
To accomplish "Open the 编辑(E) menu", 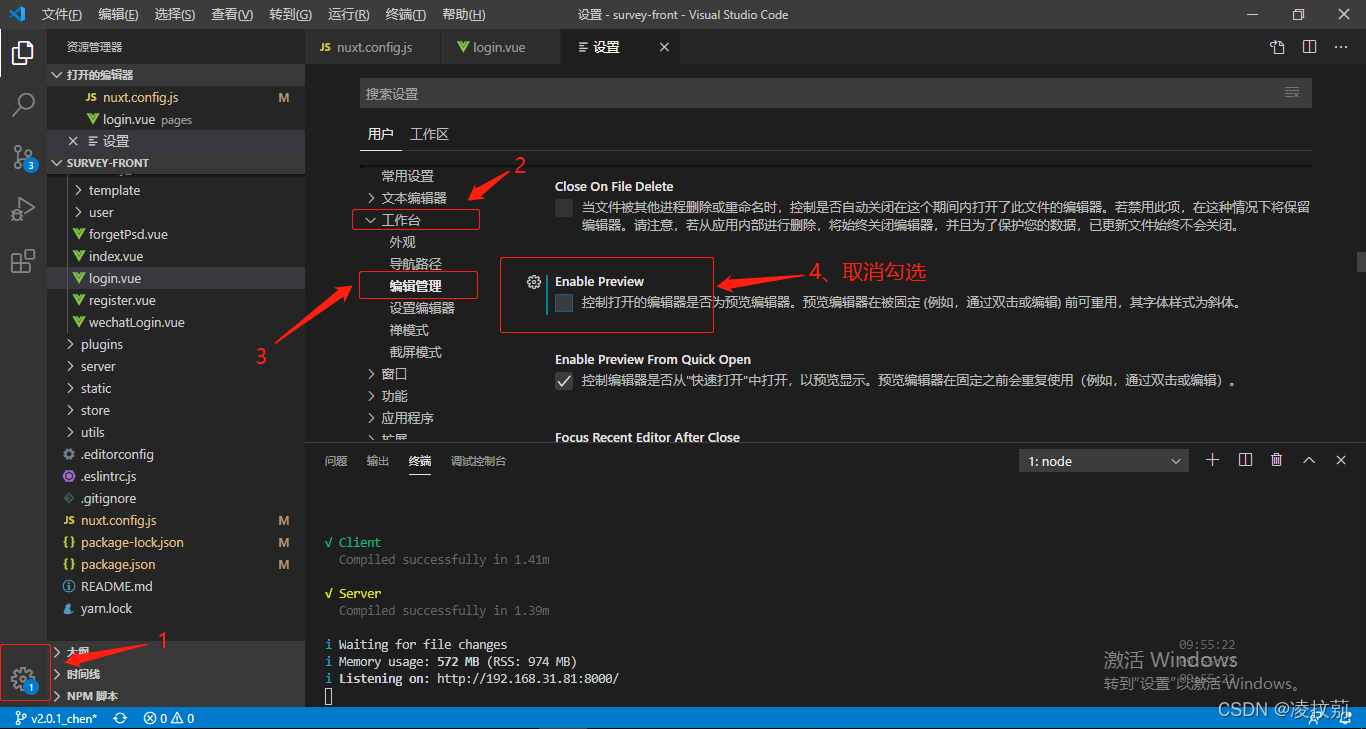I will click(x=118, y=15).
